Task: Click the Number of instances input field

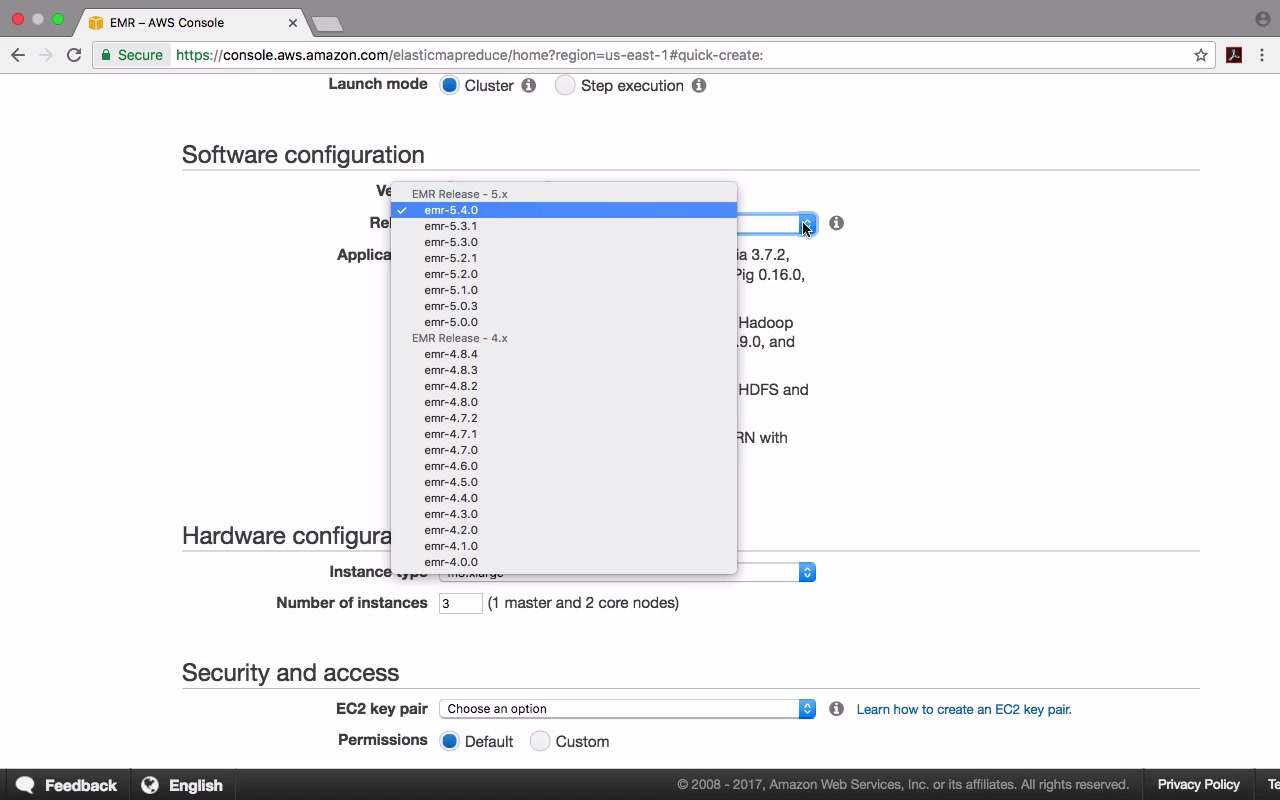Action: pos(461,603)
